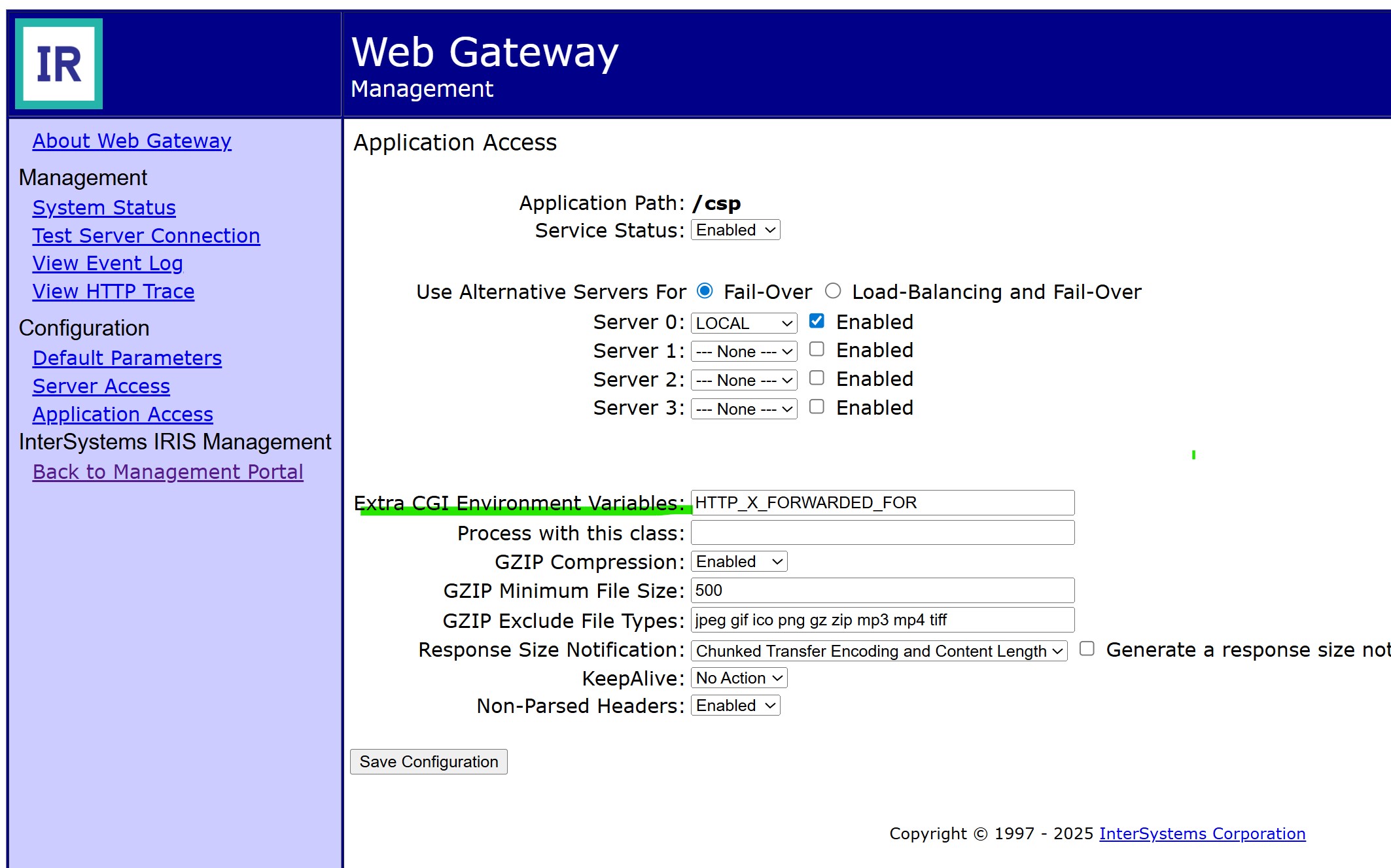Go to View Event Log

[x=107, y=264]
